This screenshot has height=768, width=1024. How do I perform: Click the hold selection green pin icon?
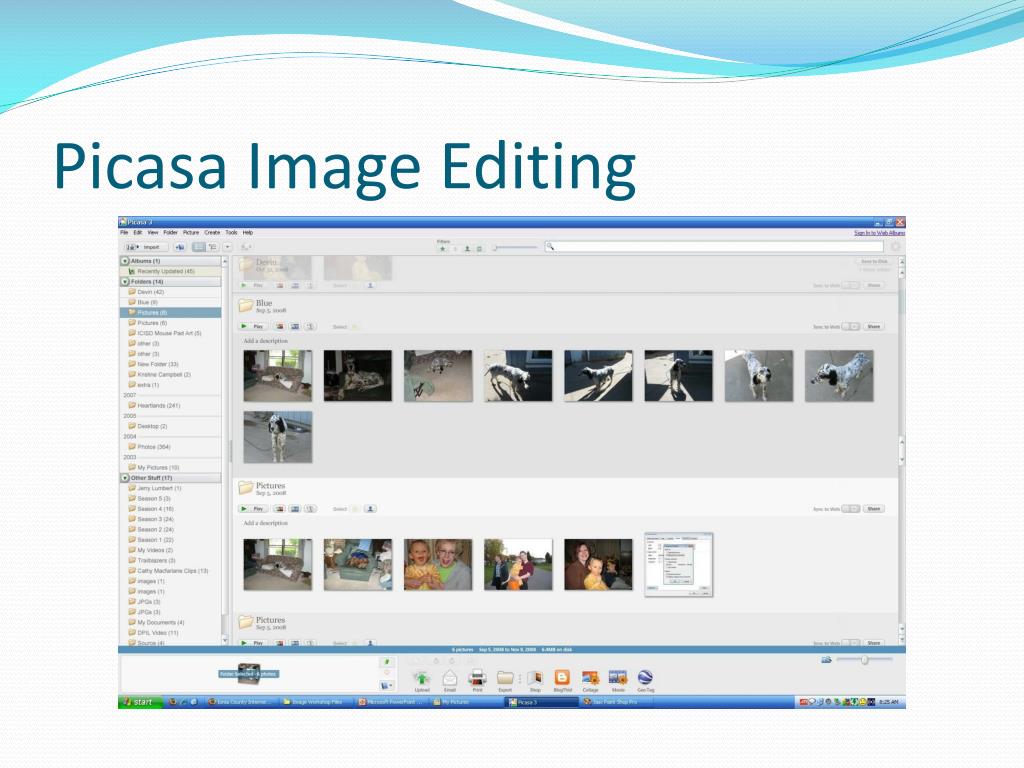coord(386,662)
